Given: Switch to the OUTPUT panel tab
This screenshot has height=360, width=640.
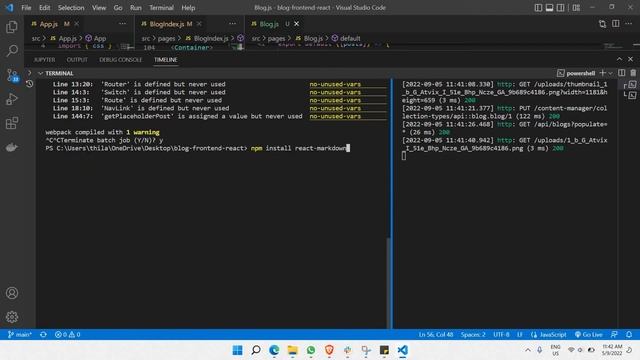Looking at the screenshot, I should (x=77, y=60).
